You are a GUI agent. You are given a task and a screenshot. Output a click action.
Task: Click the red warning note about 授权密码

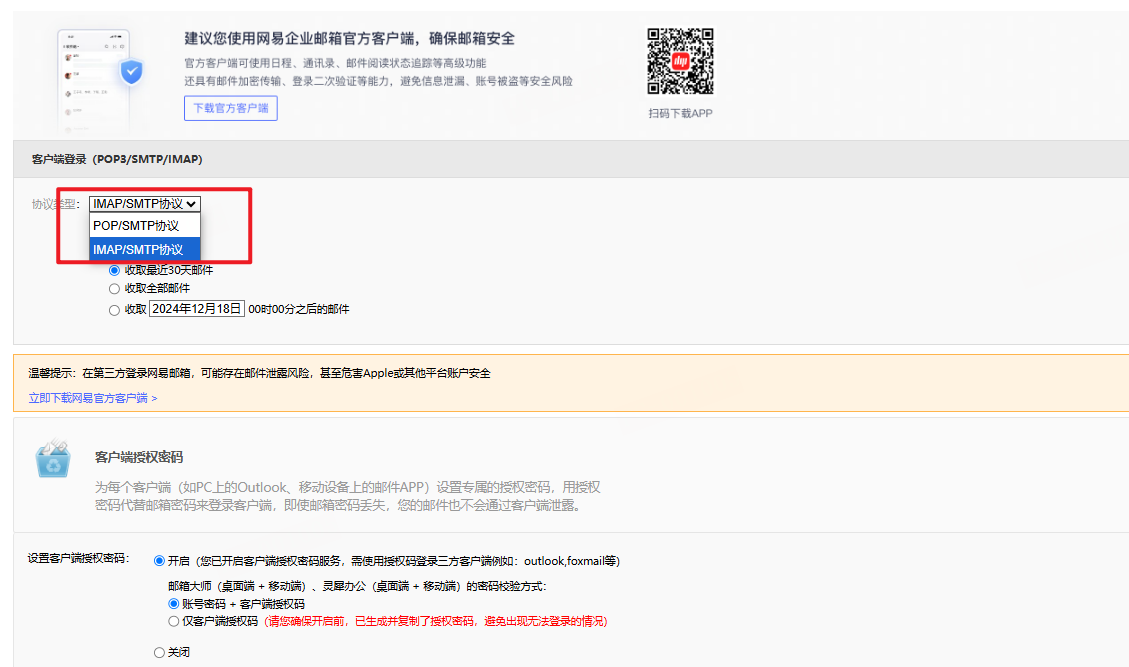[x=436, y=621]
